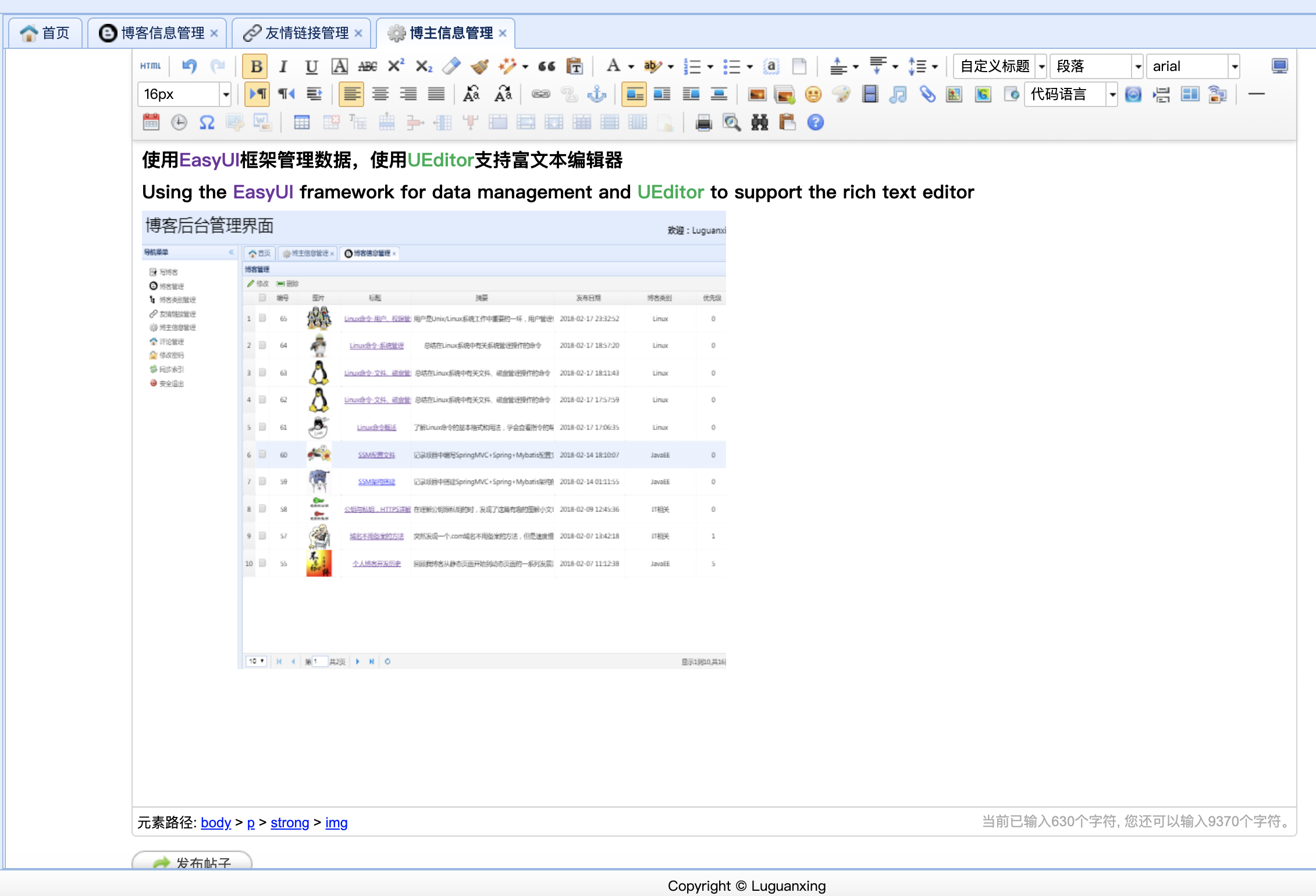Close the 博客信息管理 tab

pos(214,33)
